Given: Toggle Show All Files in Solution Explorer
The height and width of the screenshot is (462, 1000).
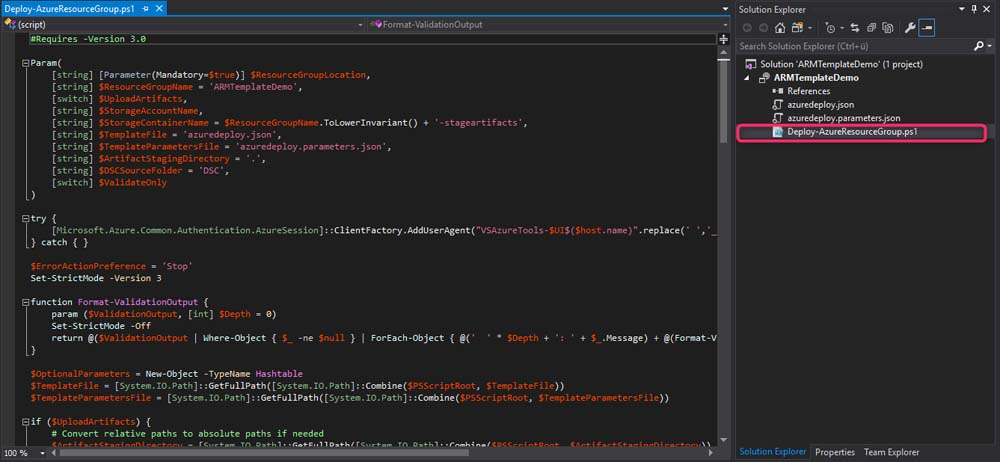Looking at the screenshot, I should 887,28.
